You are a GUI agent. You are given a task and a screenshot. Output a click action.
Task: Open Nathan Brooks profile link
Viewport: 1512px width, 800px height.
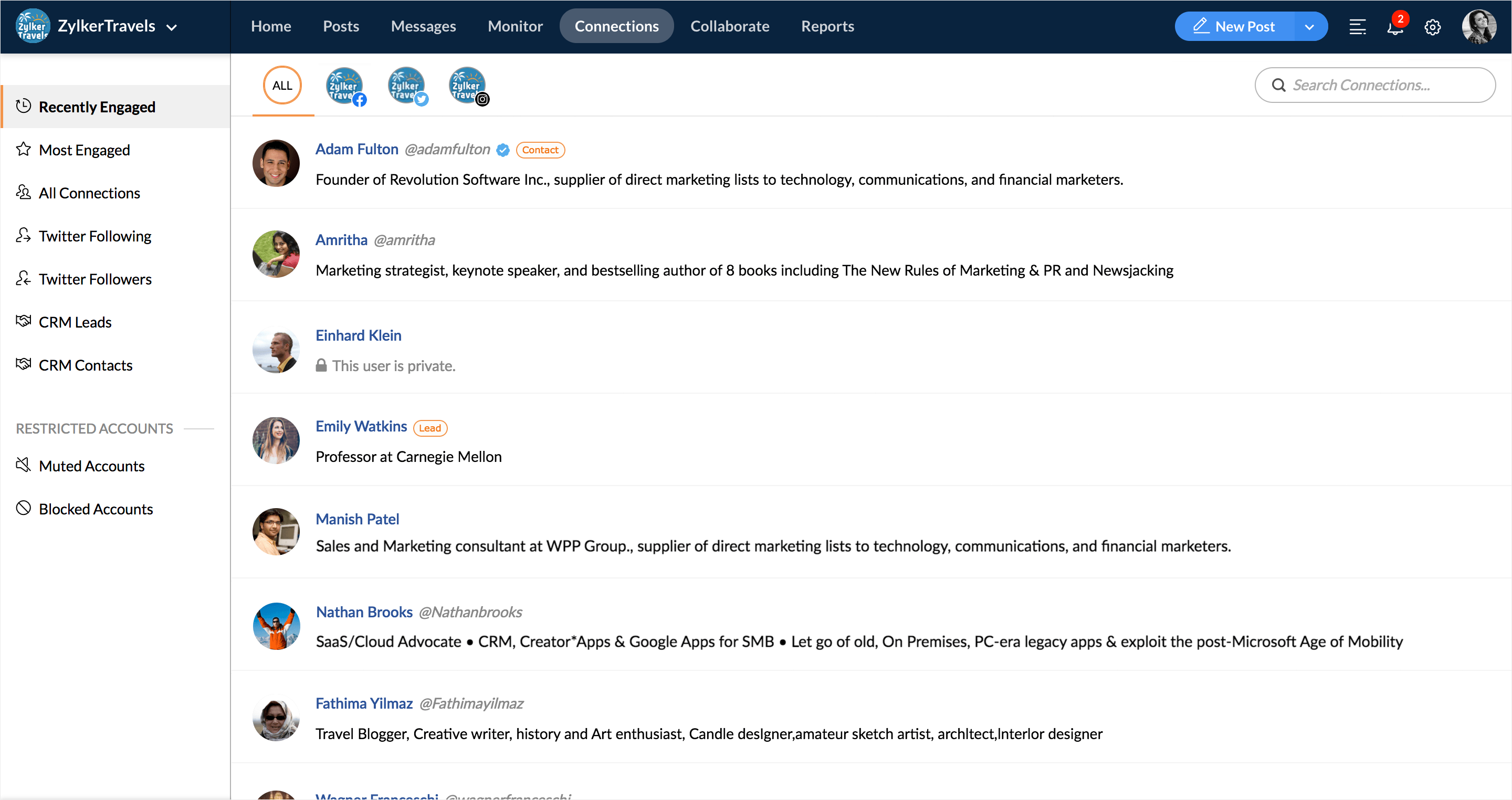(x=364, y=612)
